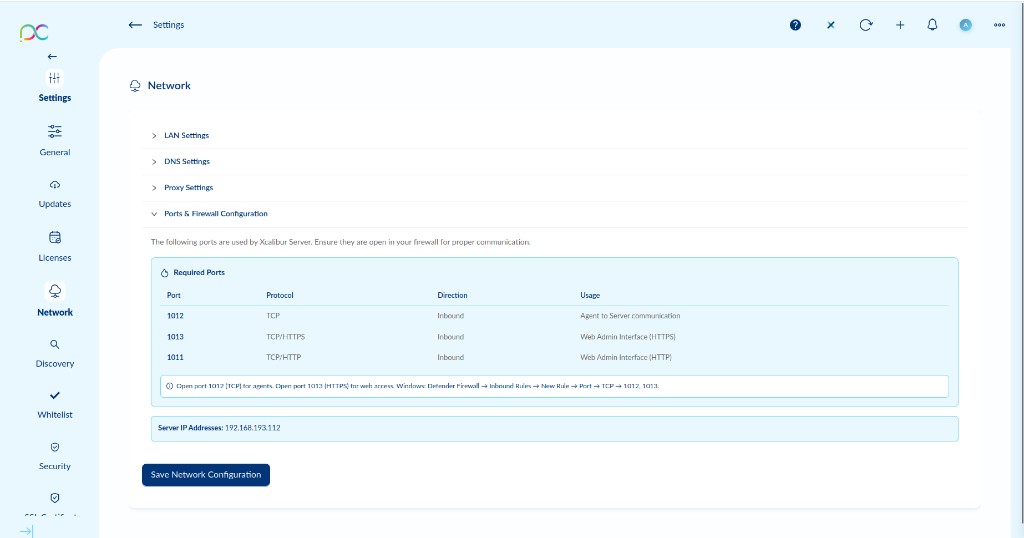Open Licenses in the sidebar
This screenshot has height=538, width=1024.
55,246
